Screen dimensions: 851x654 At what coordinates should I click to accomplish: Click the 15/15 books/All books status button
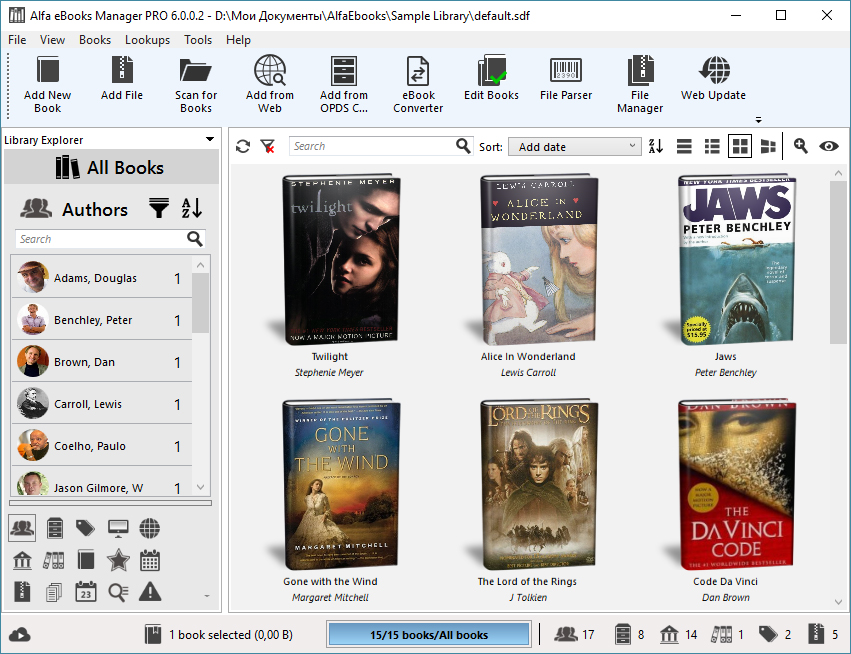point(429,634)
